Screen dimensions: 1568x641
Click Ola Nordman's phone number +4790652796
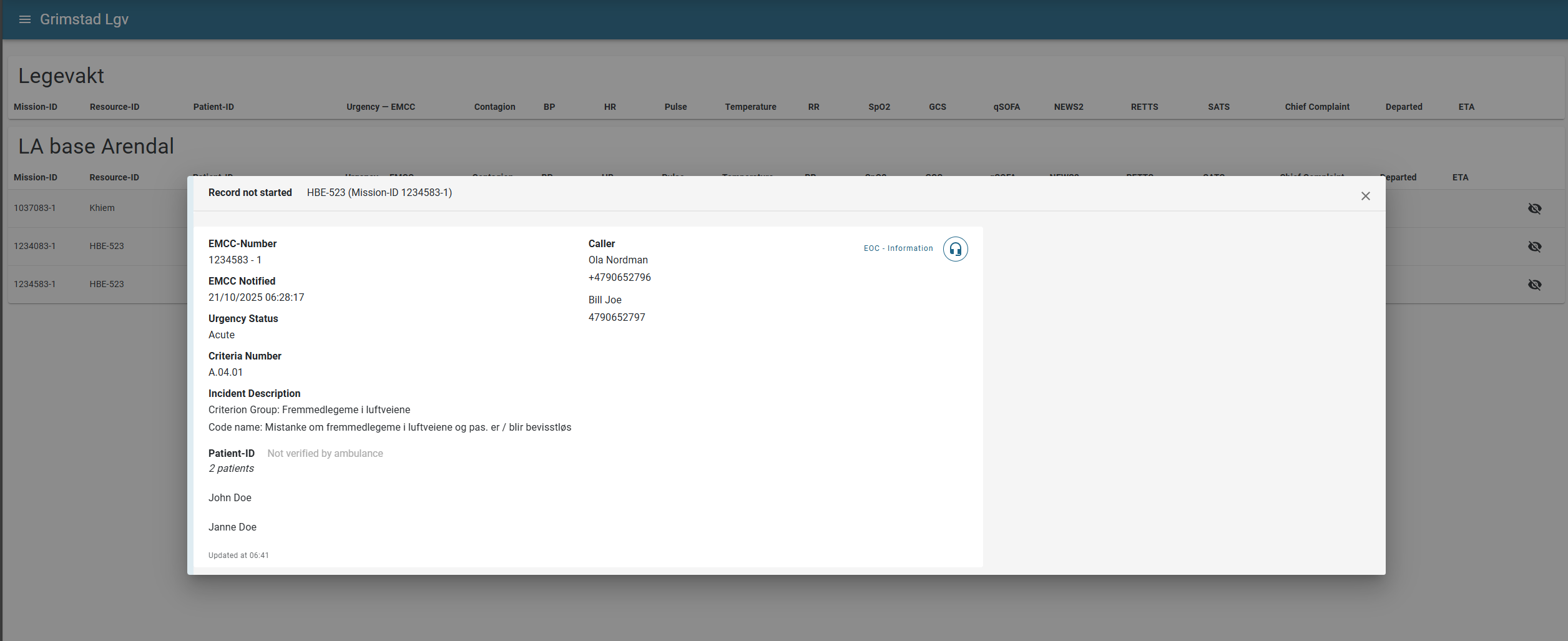[619, 277]
